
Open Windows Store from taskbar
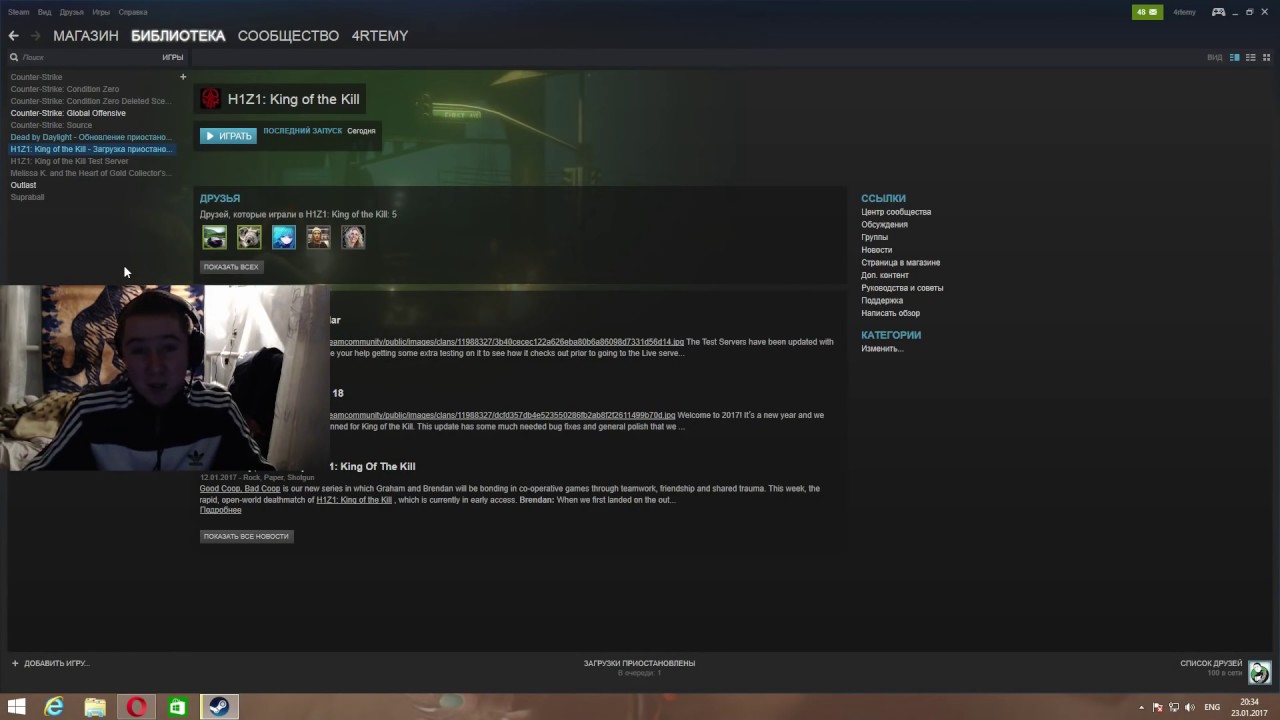(177, 707)
